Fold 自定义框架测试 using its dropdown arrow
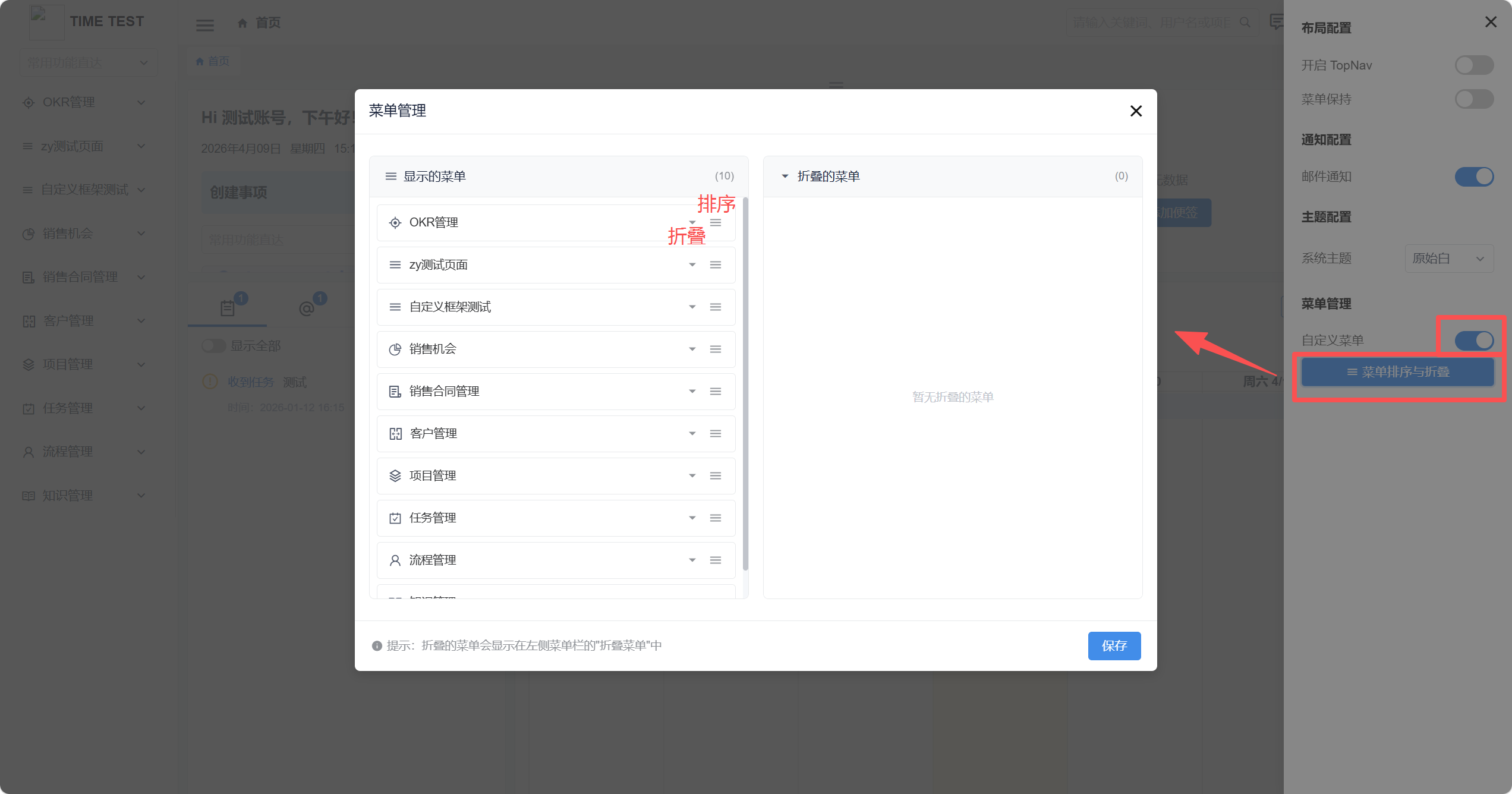 point(692,307)
